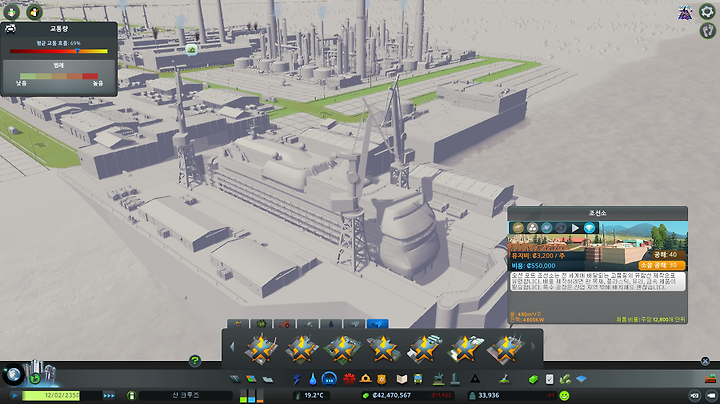The image size is (720, 404).
Task: Click the population count 33,936
Action: pyautogui.click(x=489, y=395)
